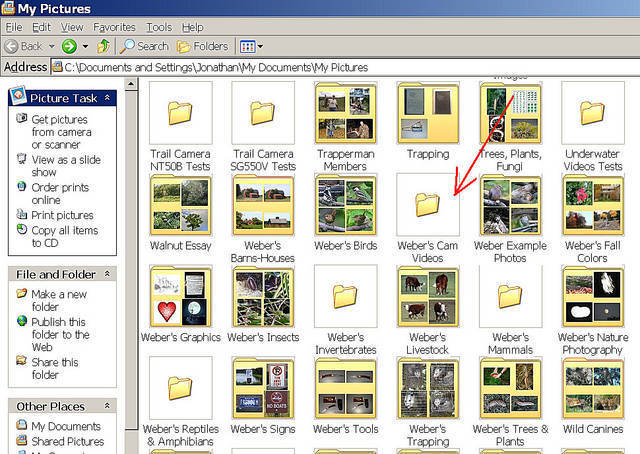640x454 pixels.
Task: Click the slide show screen icon
Action: pyautogui.click(x=22, y=158)
